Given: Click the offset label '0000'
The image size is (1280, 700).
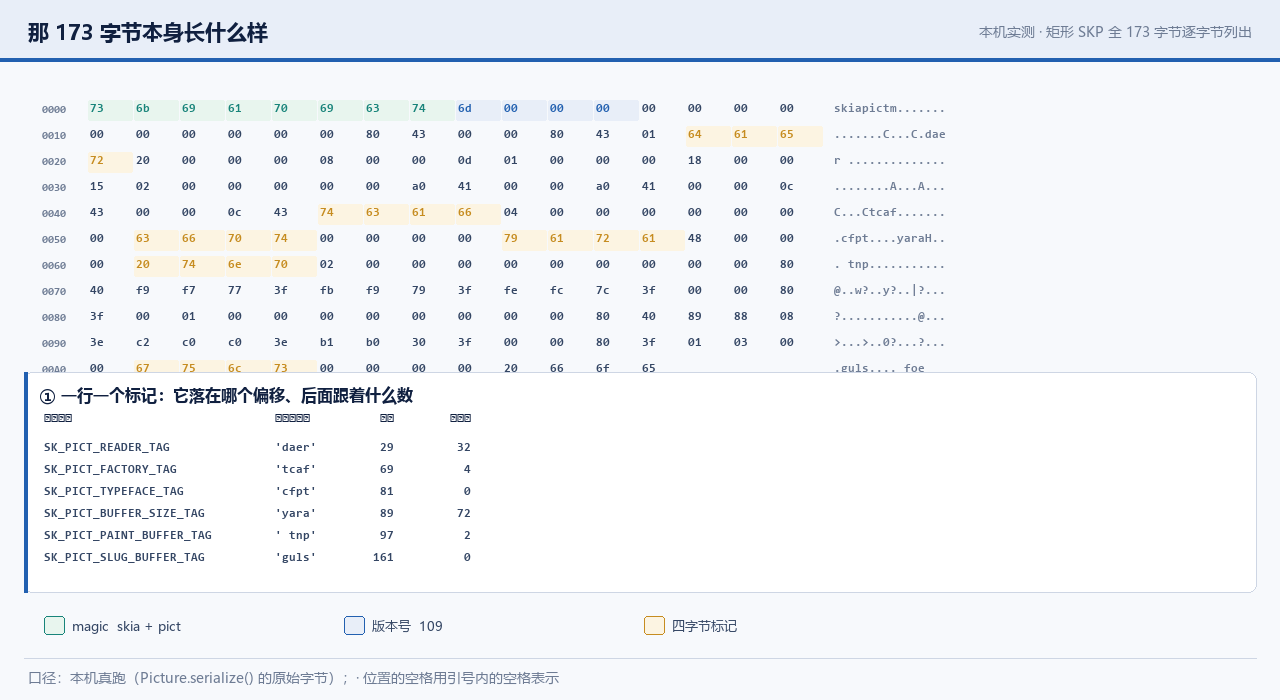Looking at the screenshot, I should pyautogui.click(x=54, y=109).
